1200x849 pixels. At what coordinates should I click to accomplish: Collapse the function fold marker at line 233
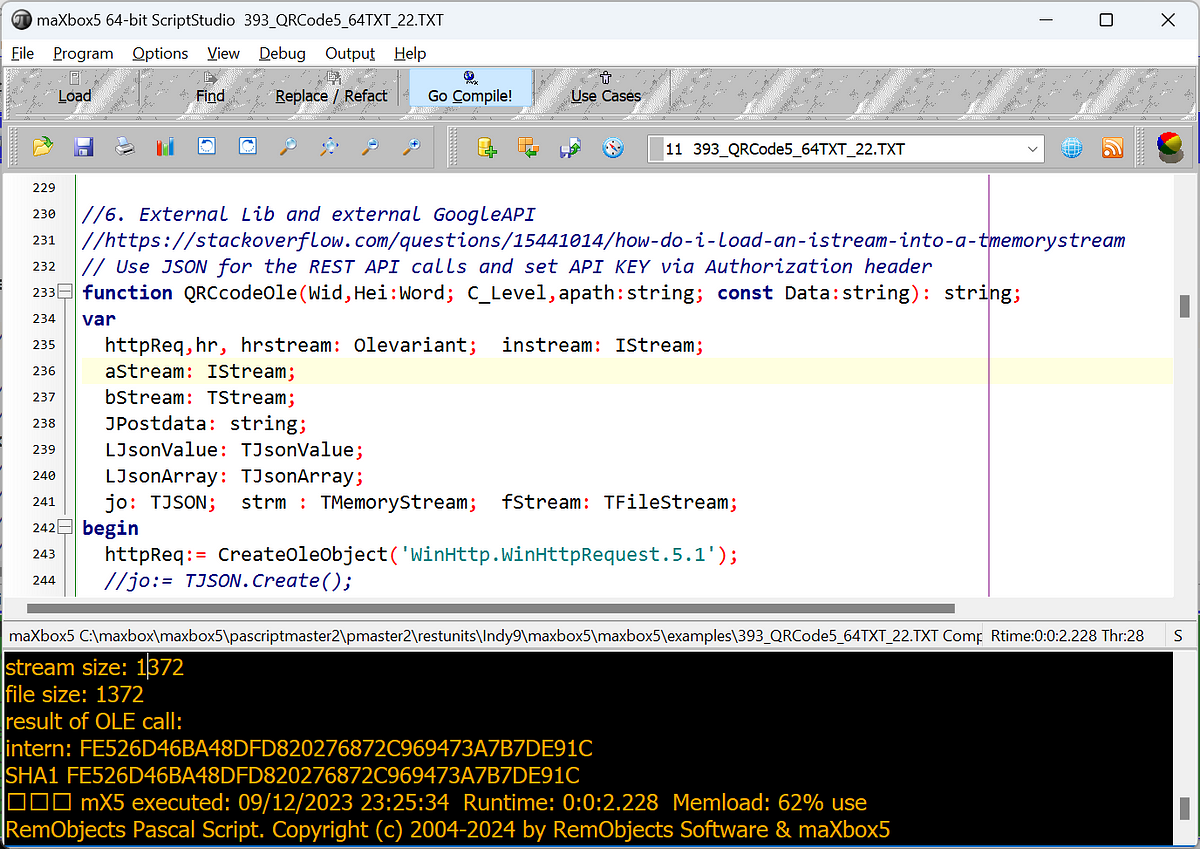(x=66, y=292)
